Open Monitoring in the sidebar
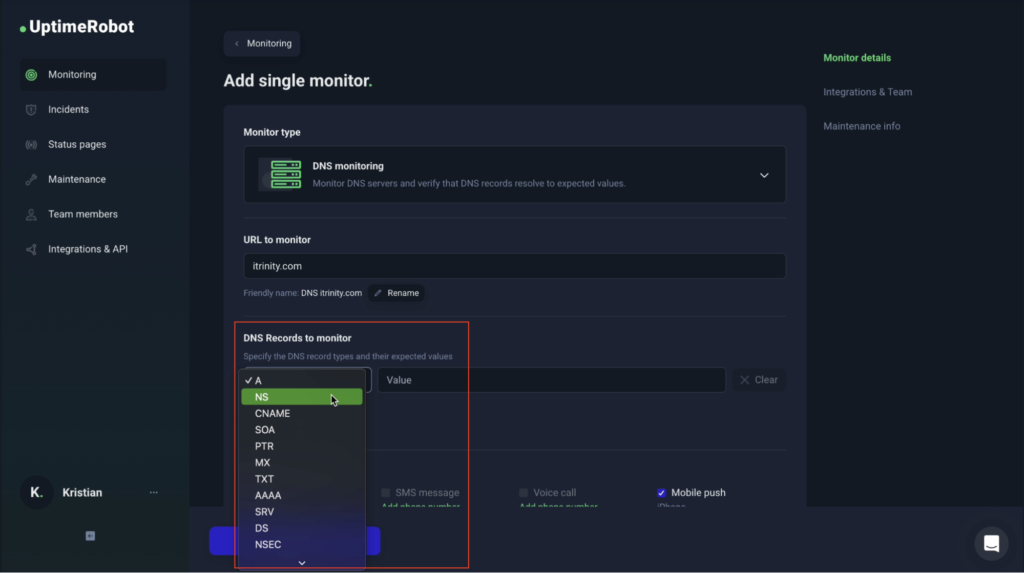 pos(93,74)
